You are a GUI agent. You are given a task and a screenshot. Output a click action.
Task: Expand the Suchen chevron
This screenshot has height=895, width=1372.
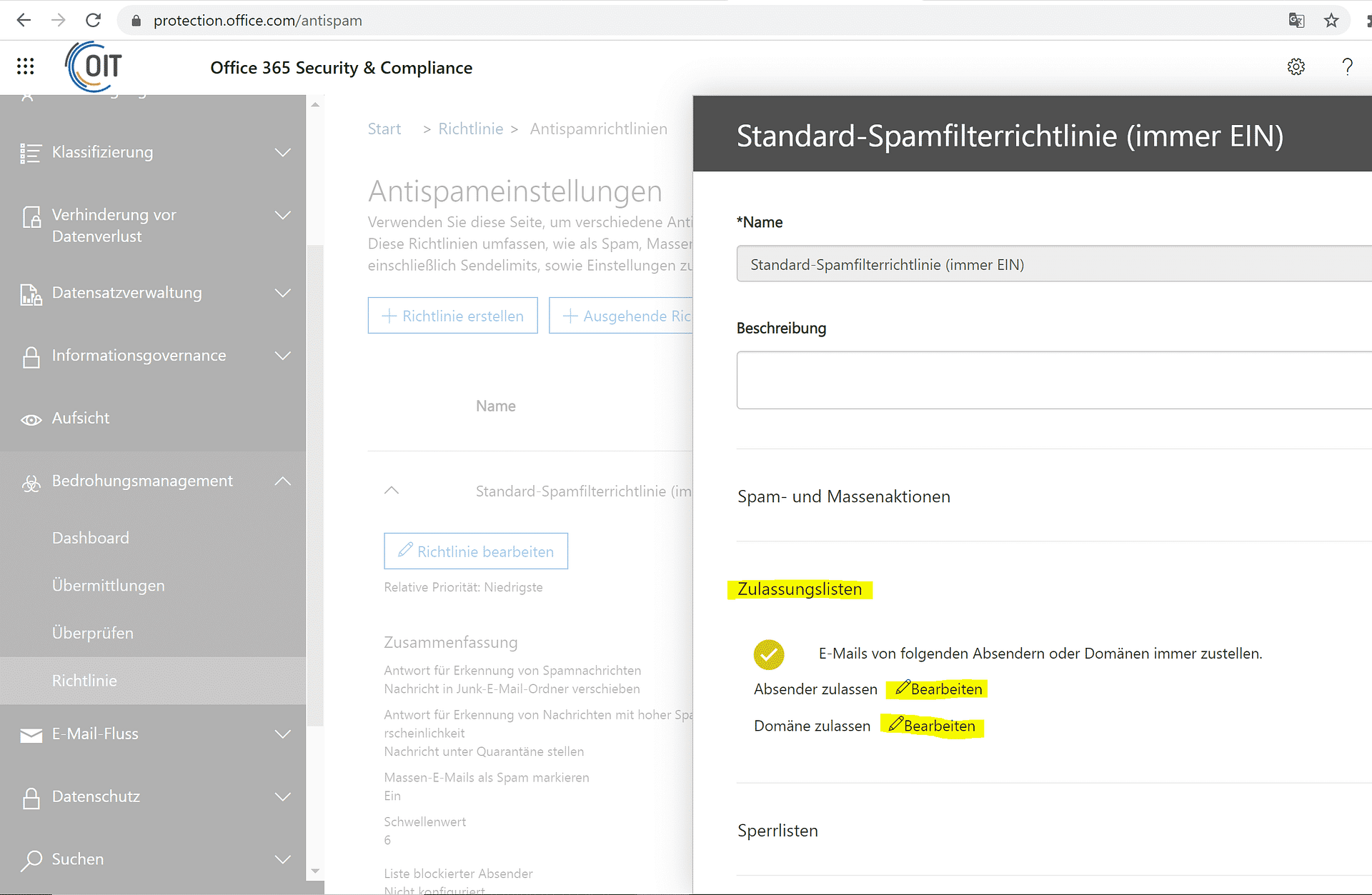click(283, 859)
